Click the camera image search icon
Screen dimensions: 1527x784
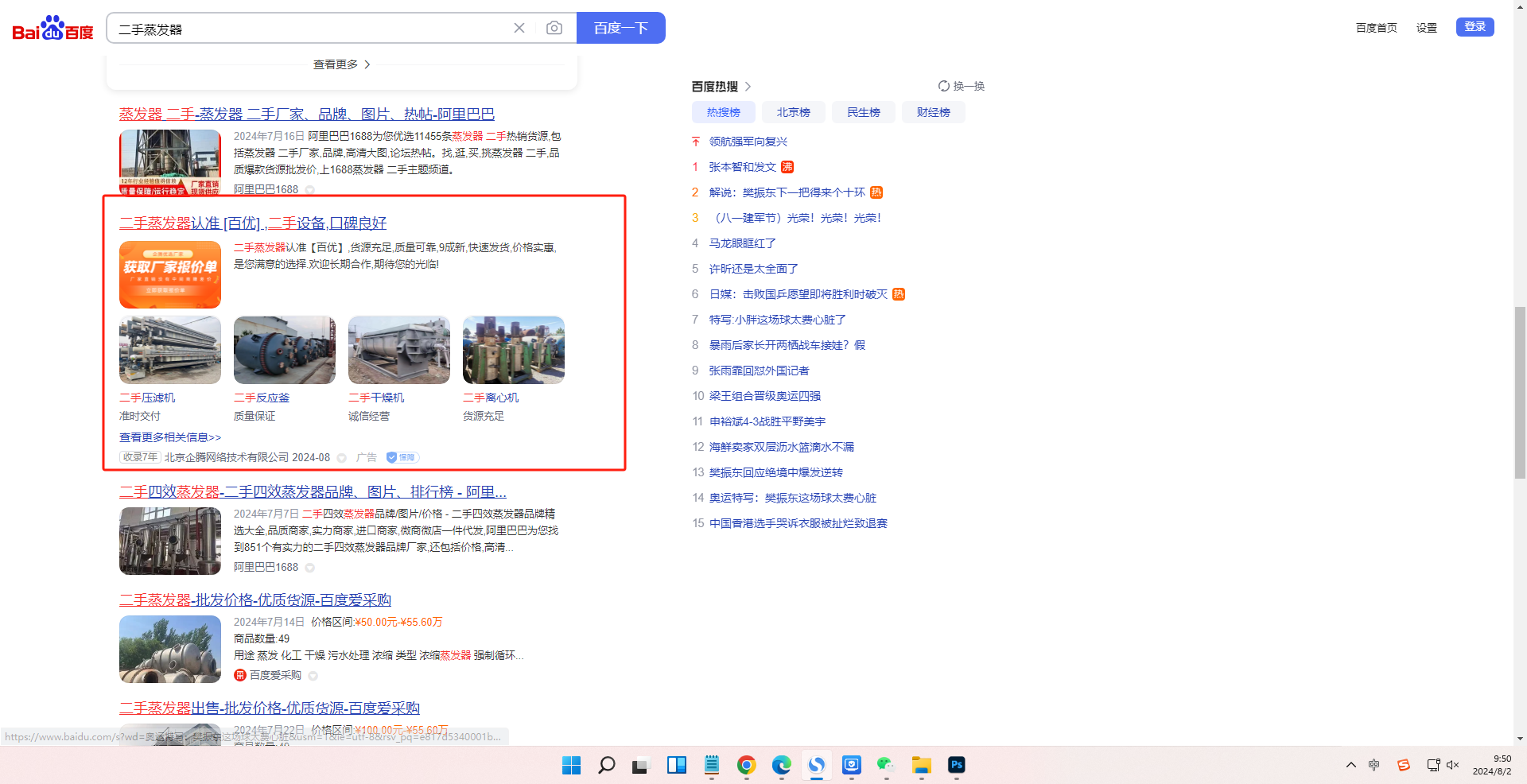click(554, 29)
